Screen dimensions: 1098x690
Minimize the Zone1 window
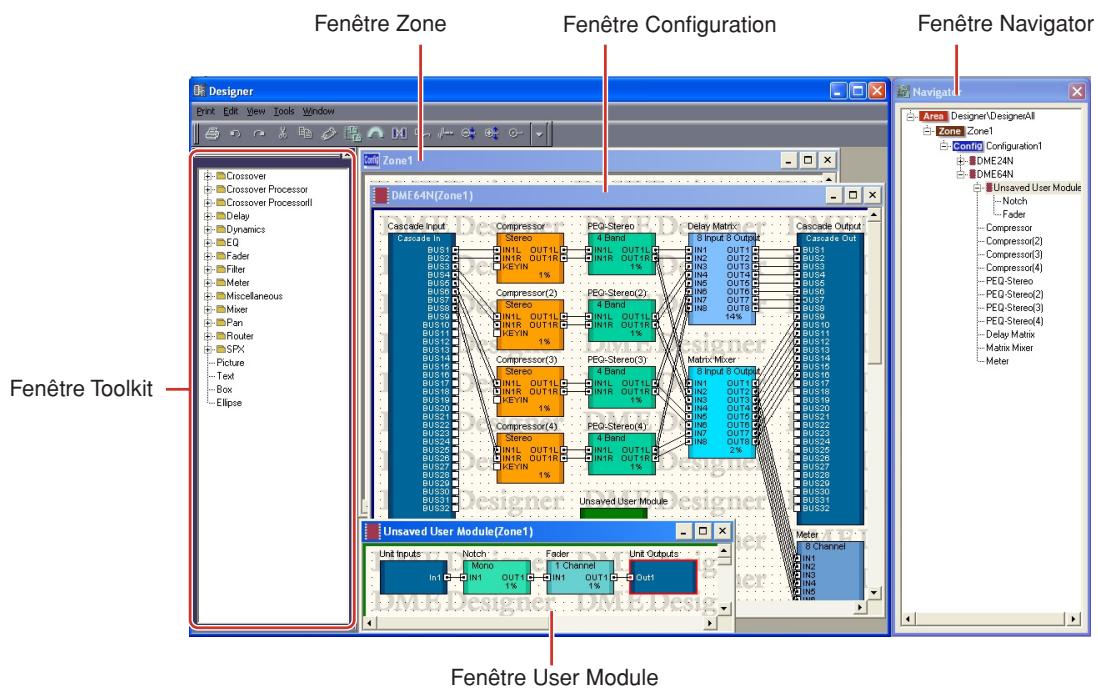coord(788,160)
